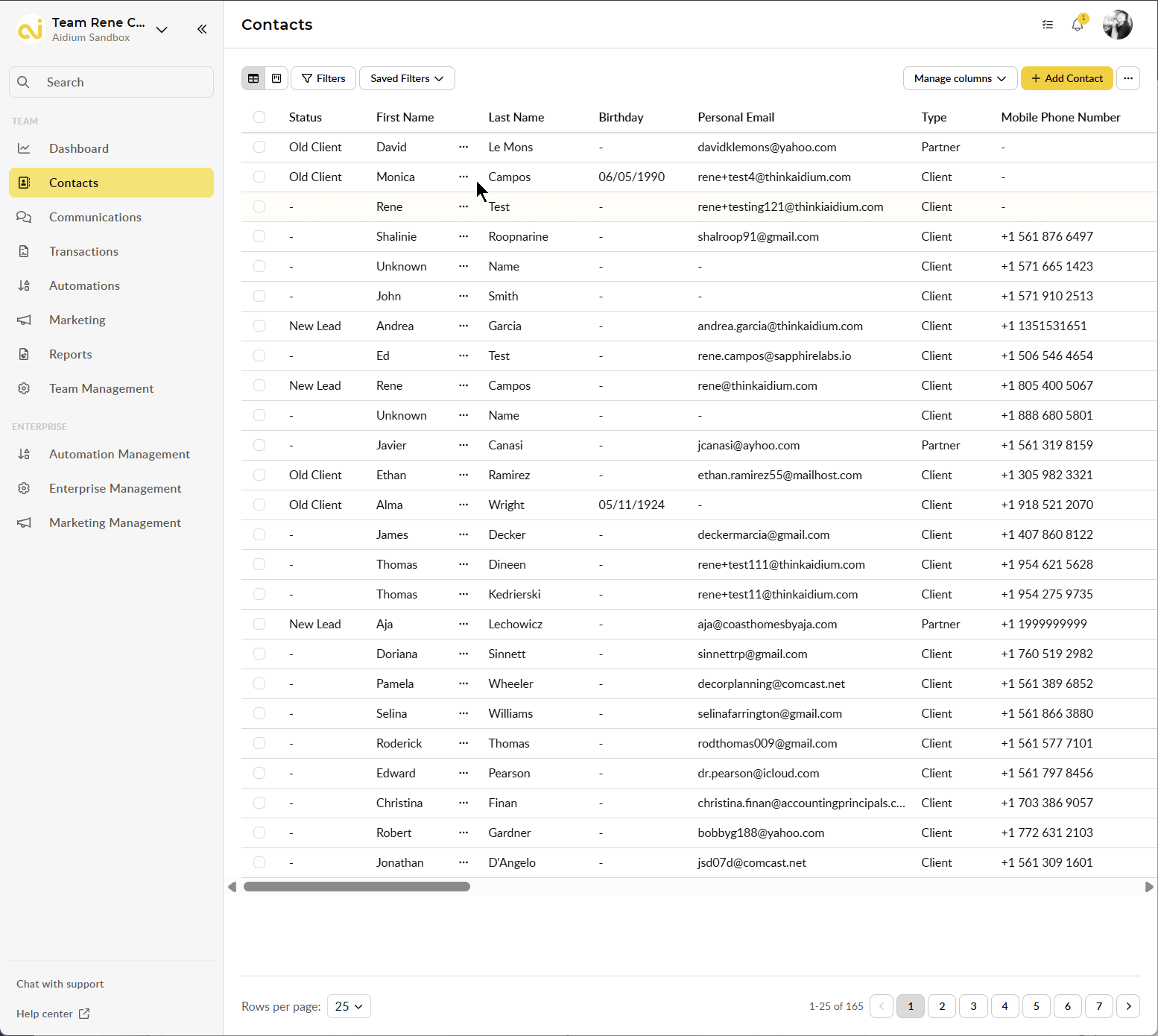This screenshot has height=1036, width=1158.
Task: Open the task checklist icon in header
Action: [x=1048, y=25]
